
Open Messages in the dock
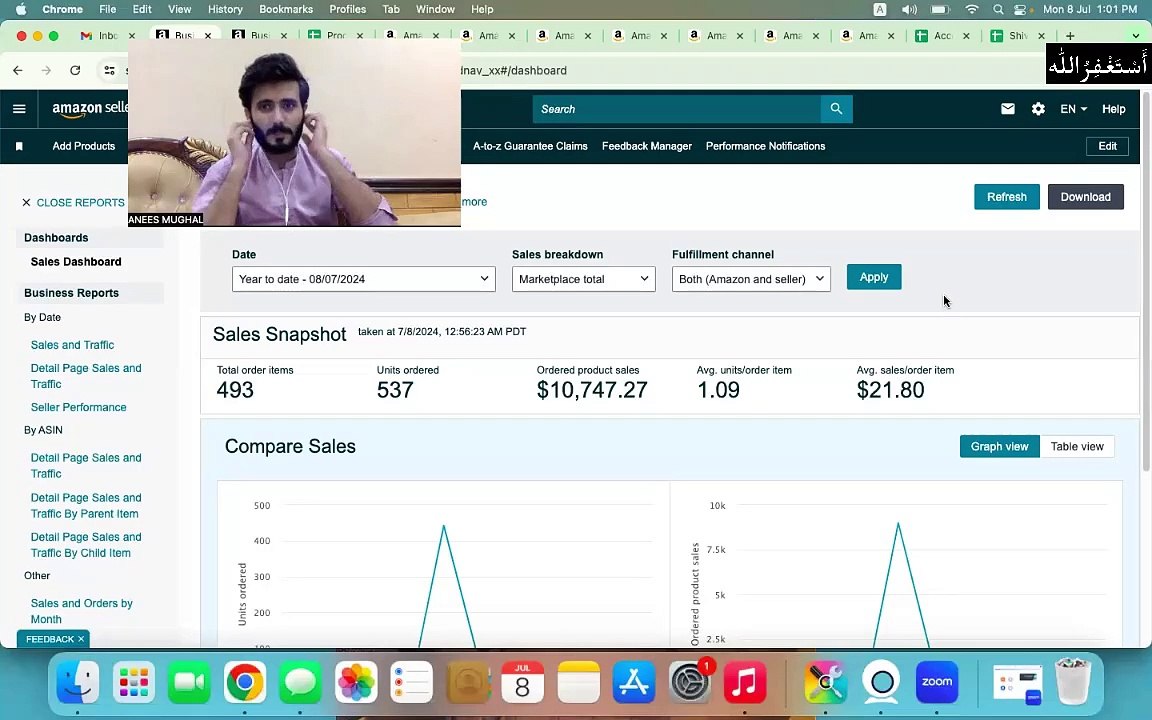pos(300,682)
